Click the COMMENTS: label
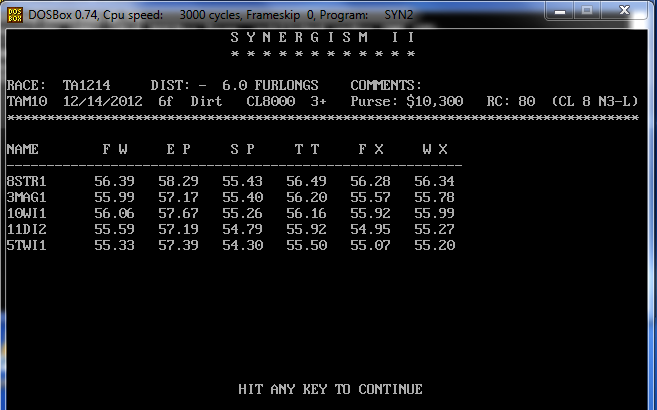 coord(386,85)
